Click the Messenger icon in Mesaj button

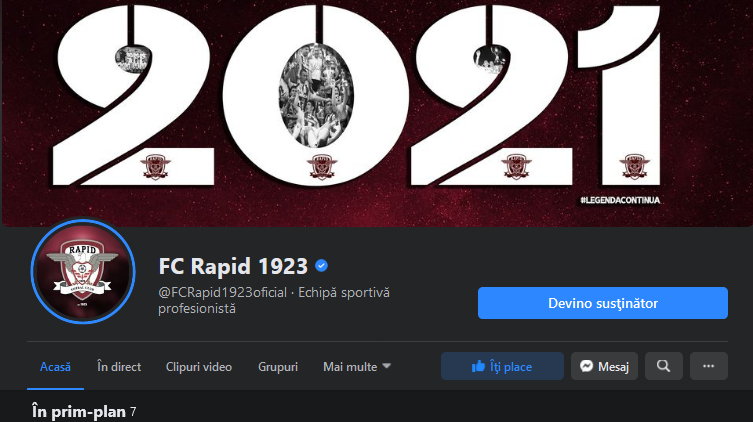pos(586,366)
